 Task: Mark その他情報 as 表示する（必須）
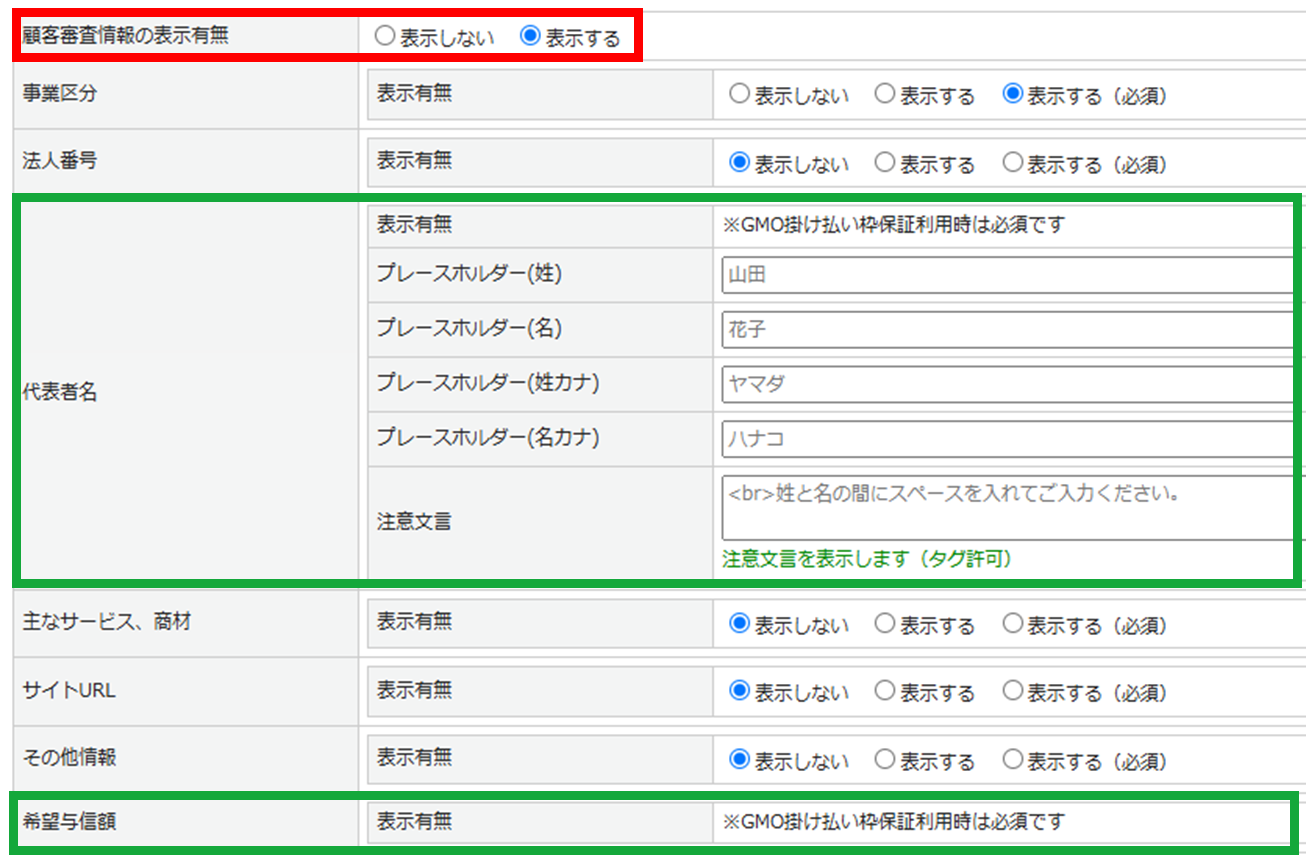[x=1013, y=760]
